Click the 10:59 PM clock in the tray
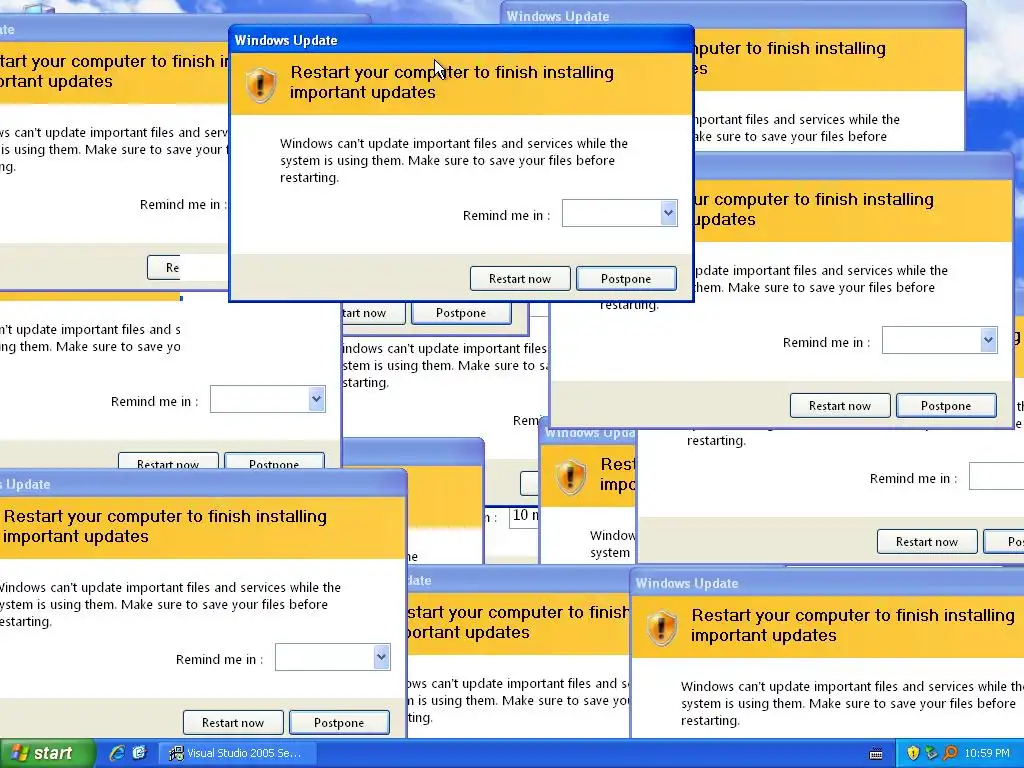Screen dimensions: 1024x768 click(x=987, y=753)
